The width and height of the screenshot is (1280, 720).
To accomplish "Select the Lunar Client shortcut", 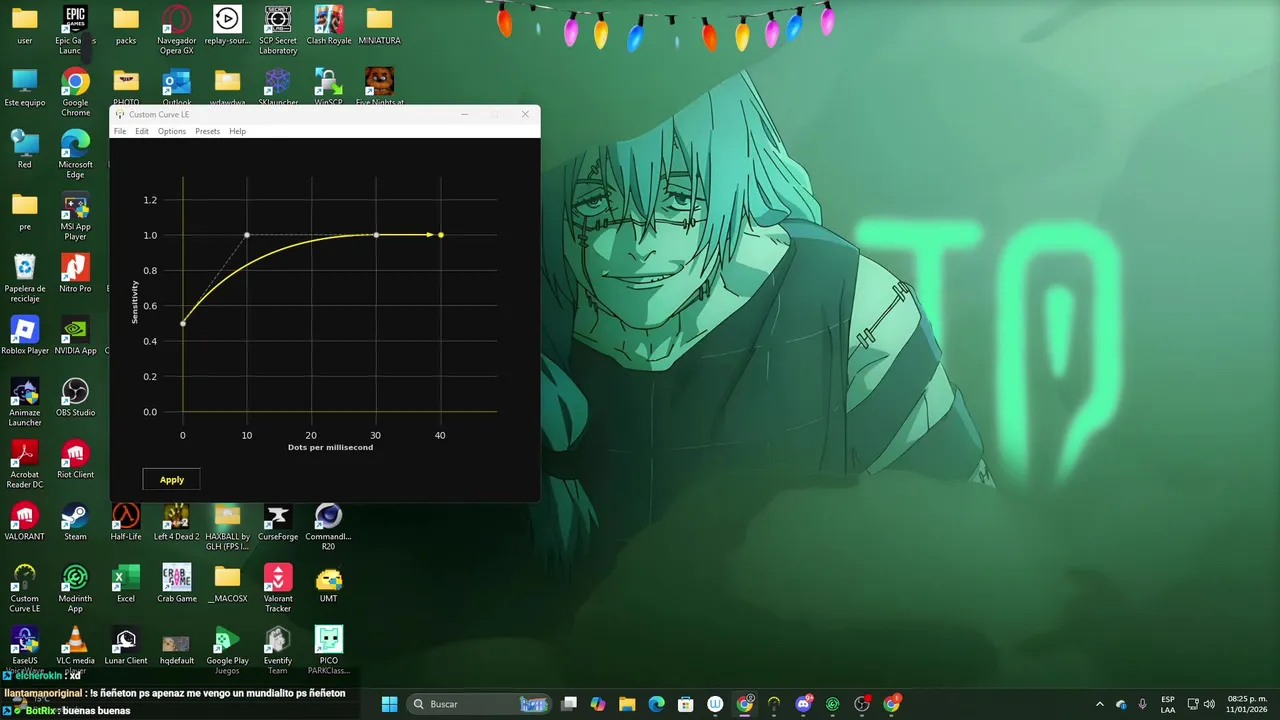I will tap(126, 646).
